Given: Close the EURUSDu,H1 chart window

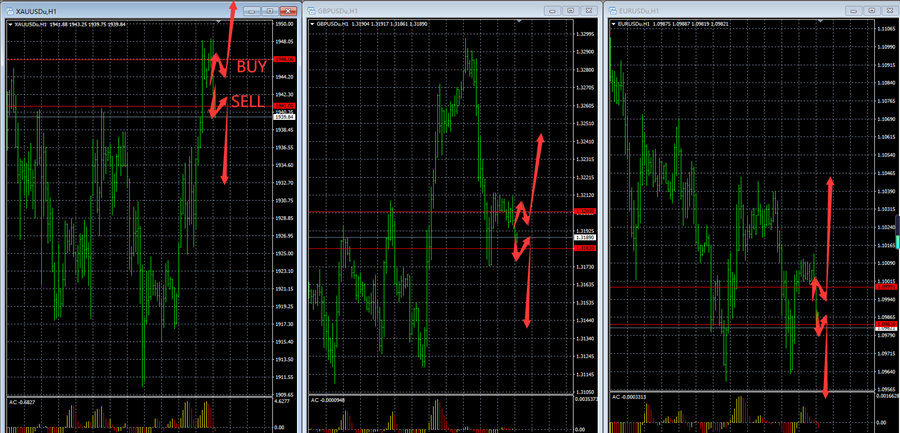Looking at the screenshot, I should (887, 10).
